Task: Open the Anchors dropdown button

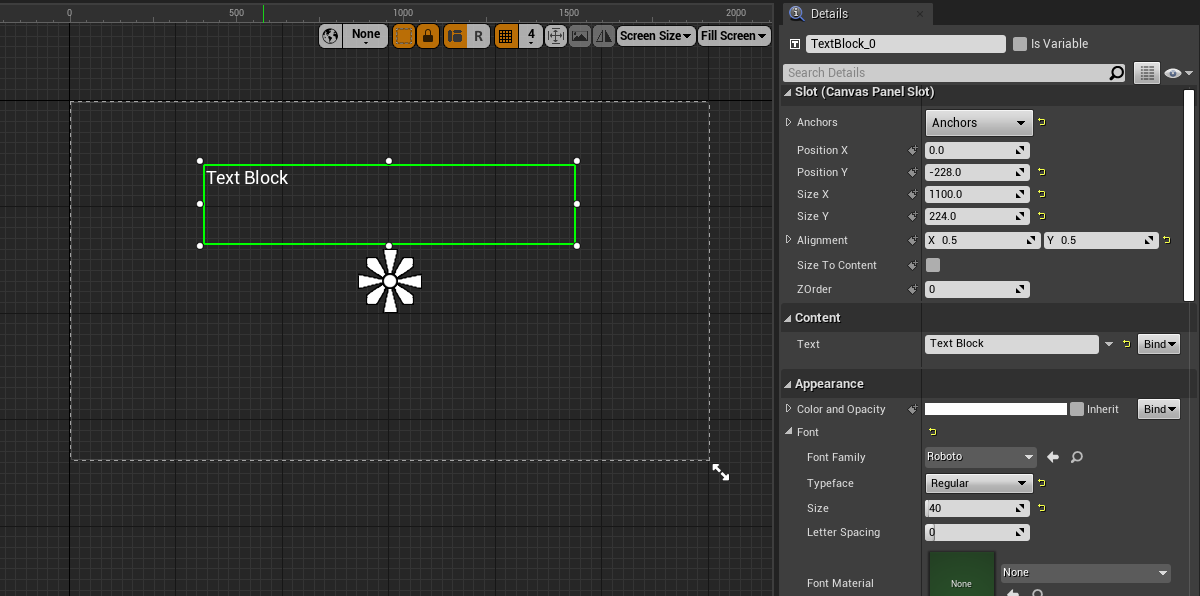Action: (979, 123)
